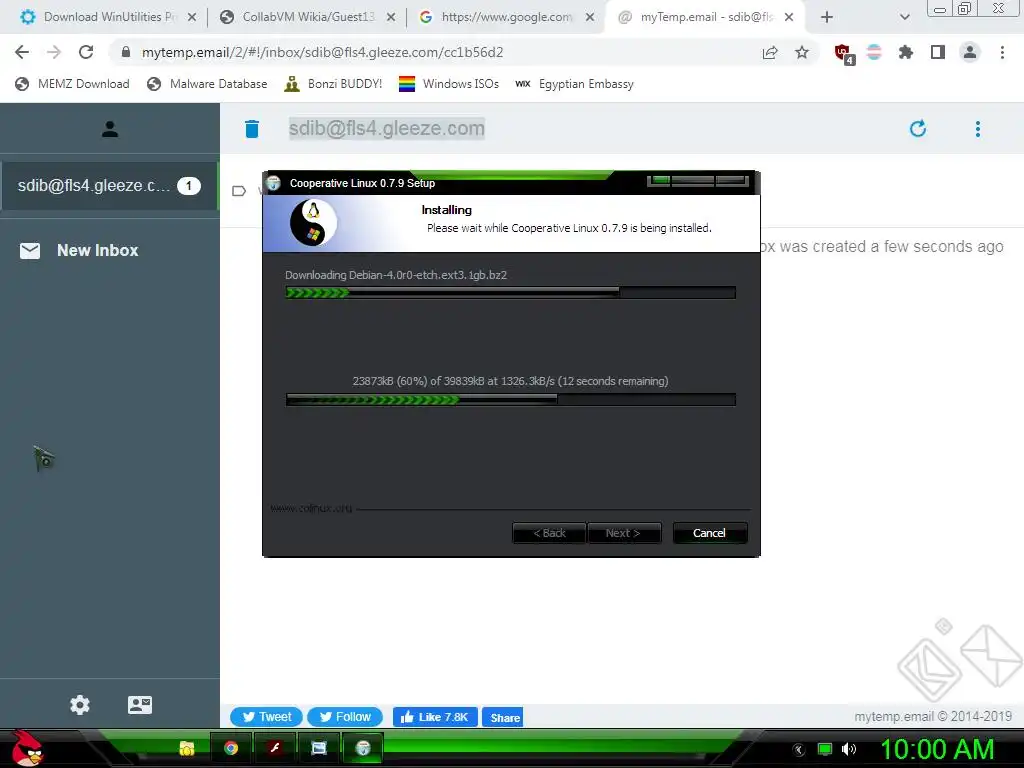Toggle the browser side panel
Screen dimensions: 1024x768
click(x=938, y=52)
